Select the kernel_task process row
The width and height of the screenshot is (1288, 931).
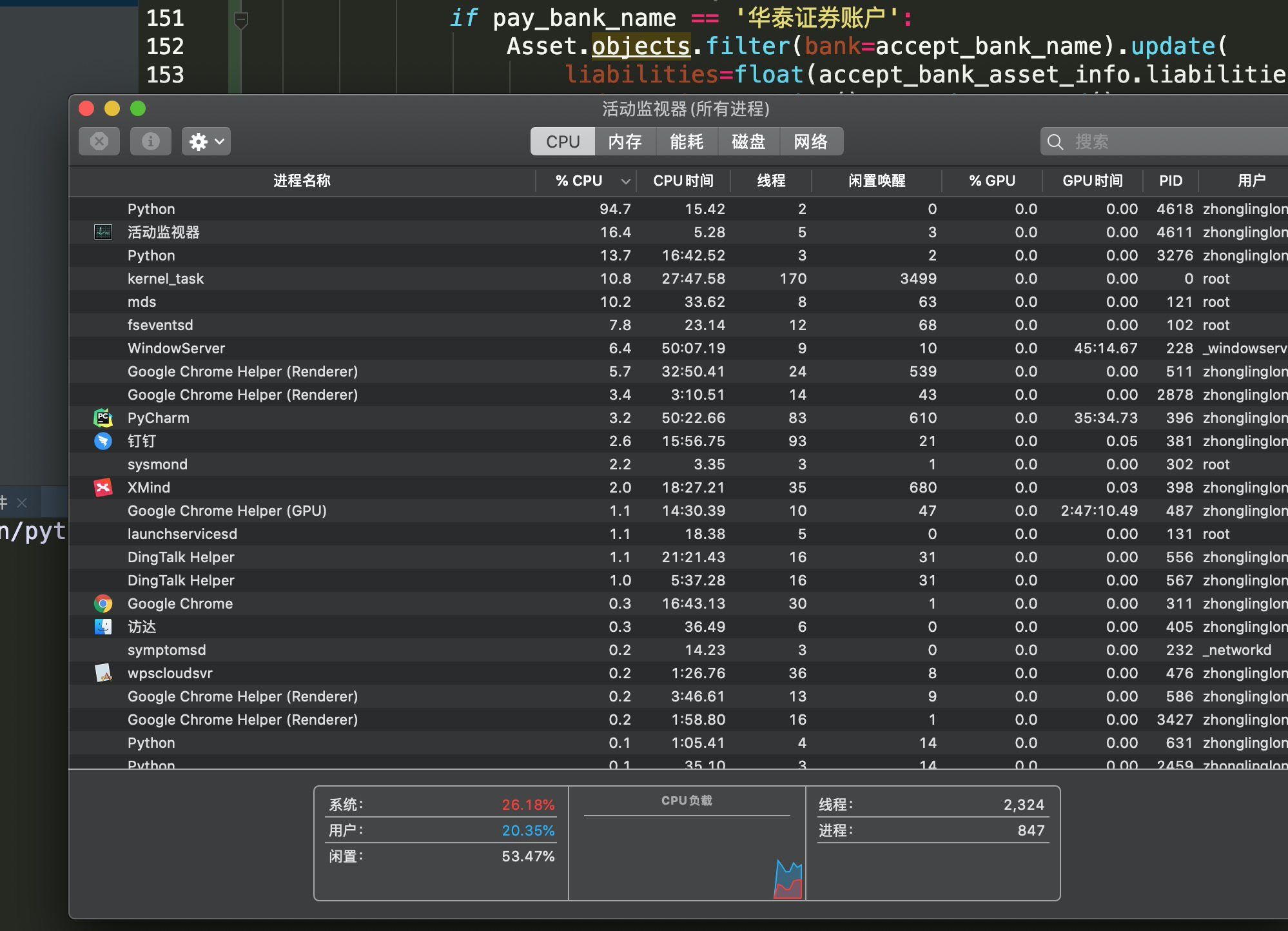[x=678, y=279]
